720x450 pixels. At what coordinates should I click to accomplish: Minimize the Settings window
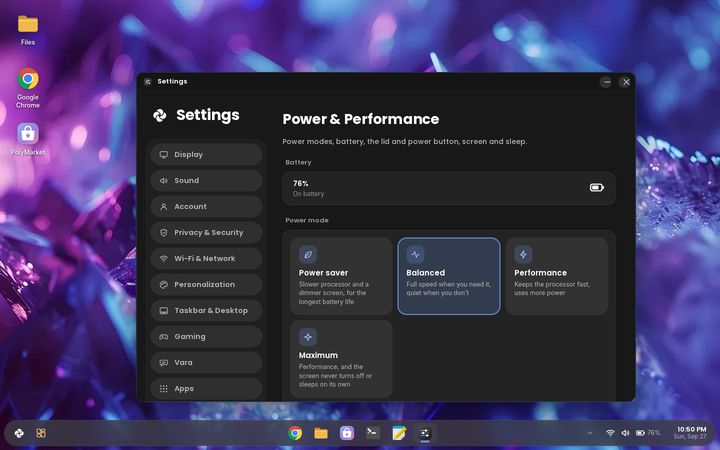pos(606,82)
